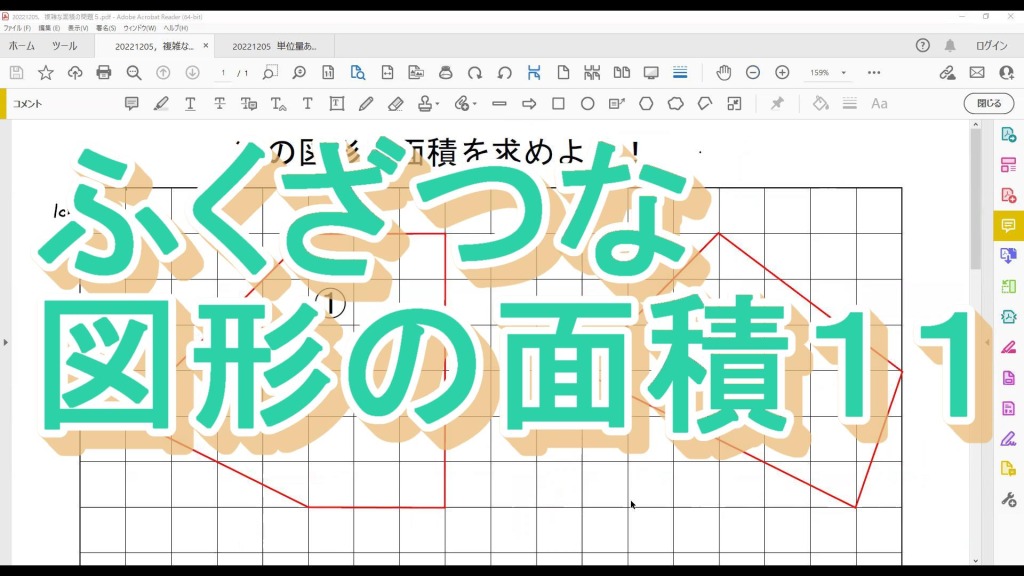Pick the pencil drawing tool
The width and height of the screenshot is (1024, 576).
366,104
